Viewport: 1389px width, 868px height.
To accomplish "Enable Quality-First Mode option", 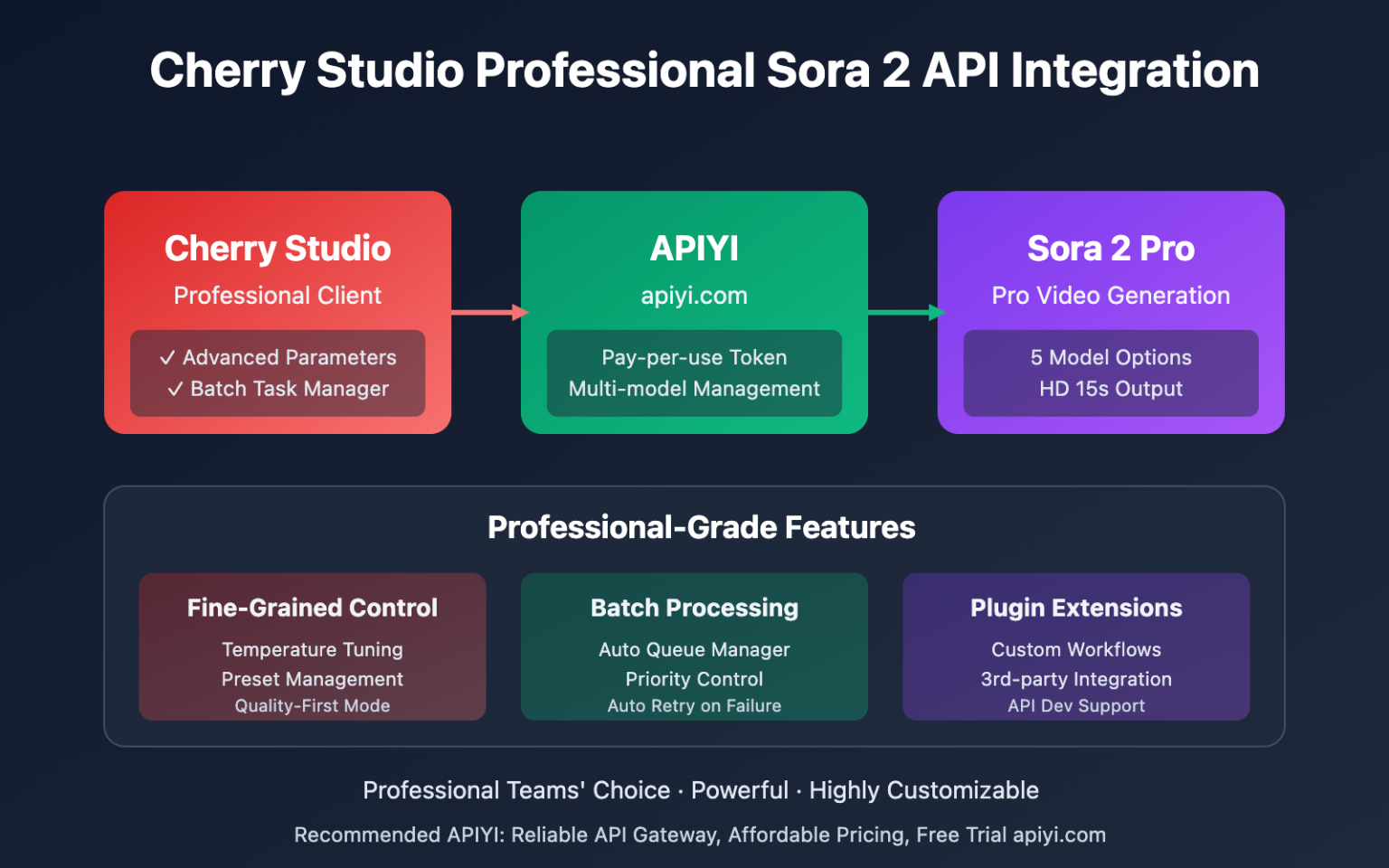I will point(312,705).
